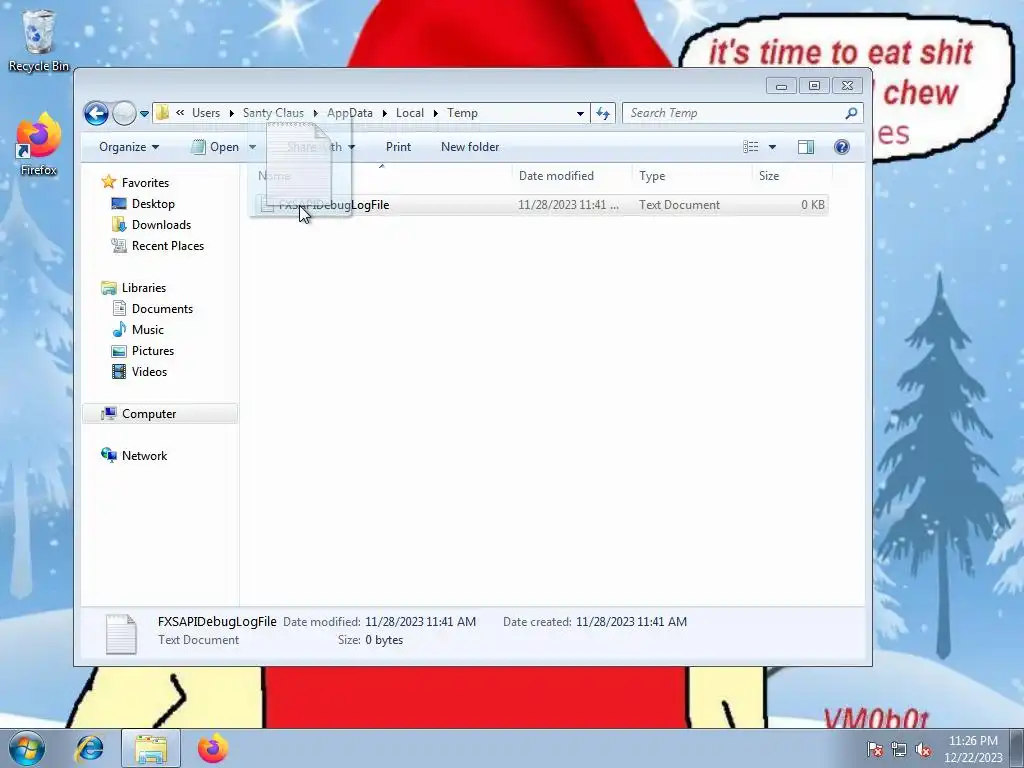The height and width of the screenshot is (768, 1024).
Task: Open Desktop in Favorites
Action: coord(153,204)
